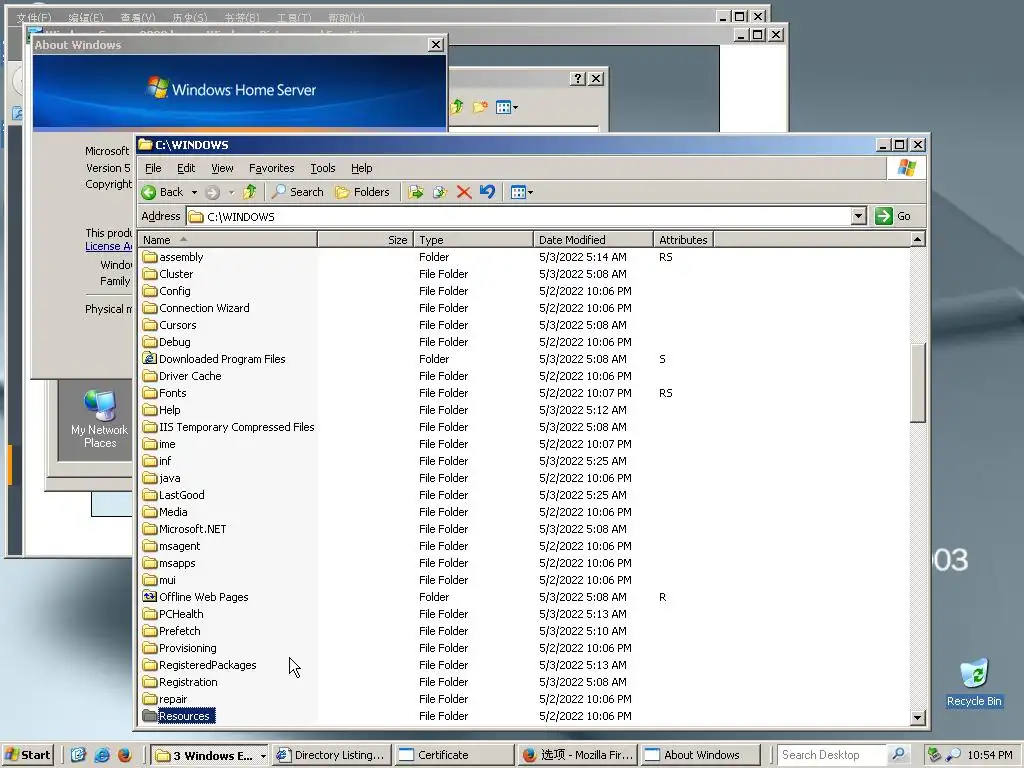This screenshot has height=768, width=1024.
Task: Click the Search Desktop input box
Action: pyautogui.click(x=833, y=755)
